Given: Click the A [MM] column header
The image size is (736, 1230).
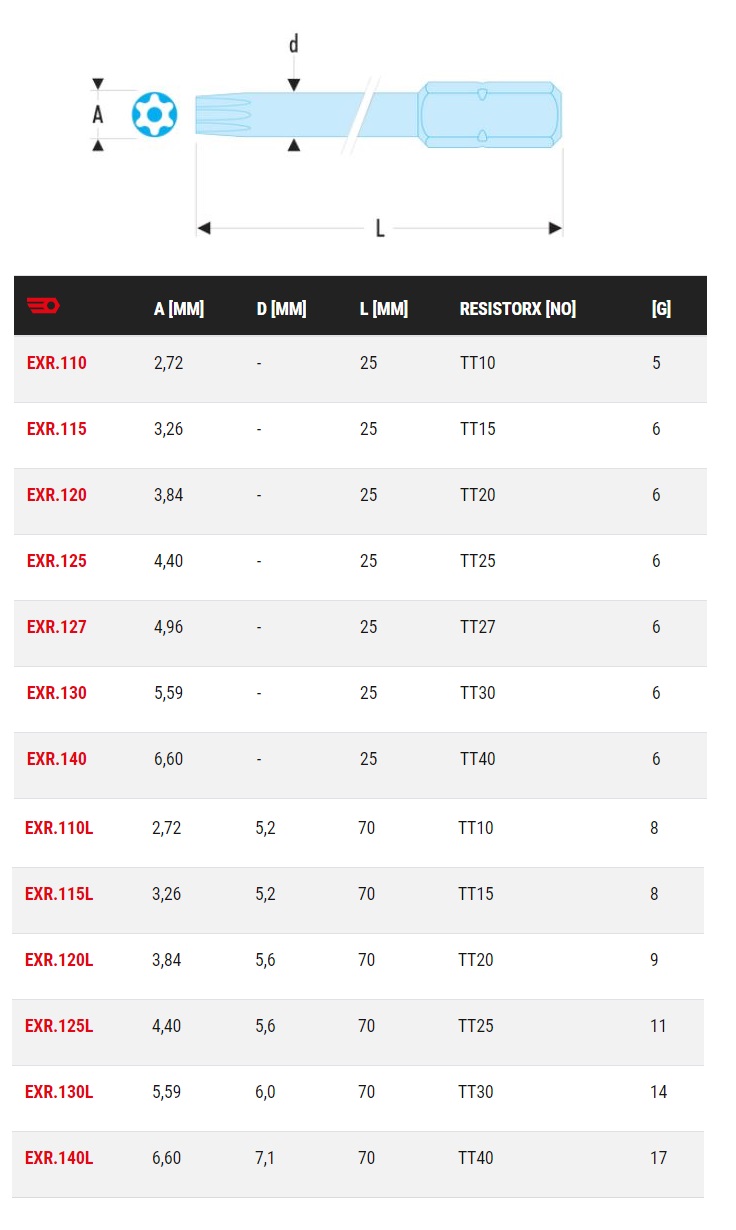Looking at the screenshot, I should 179,309.
